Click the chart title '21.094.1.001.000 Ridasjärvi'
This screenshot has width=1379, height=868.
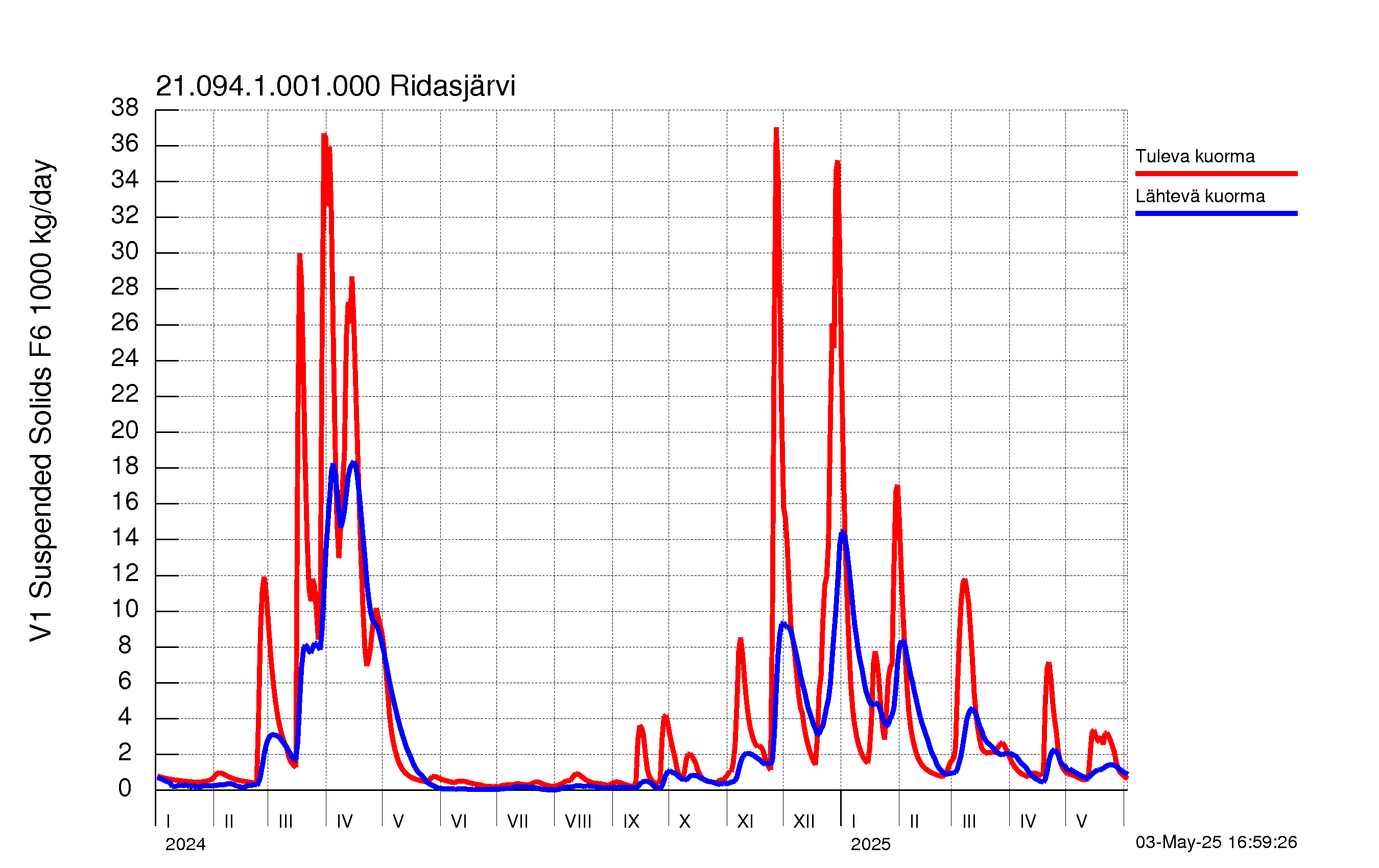click(x=335, y=86)
